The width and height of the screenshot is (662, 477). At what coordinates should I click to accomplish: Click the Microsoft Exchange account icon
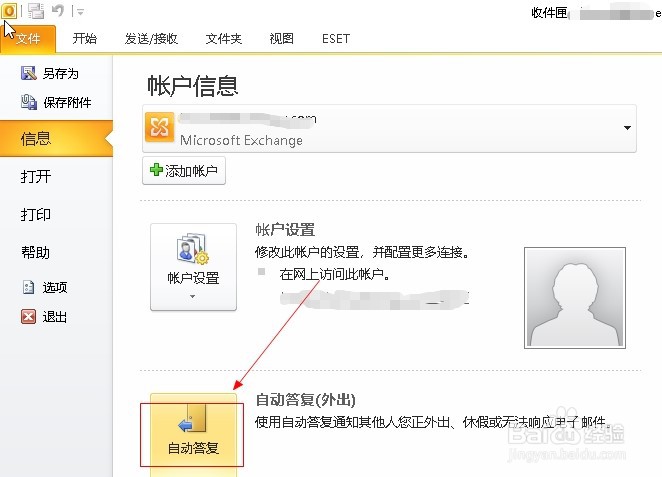tap(159, 127)
